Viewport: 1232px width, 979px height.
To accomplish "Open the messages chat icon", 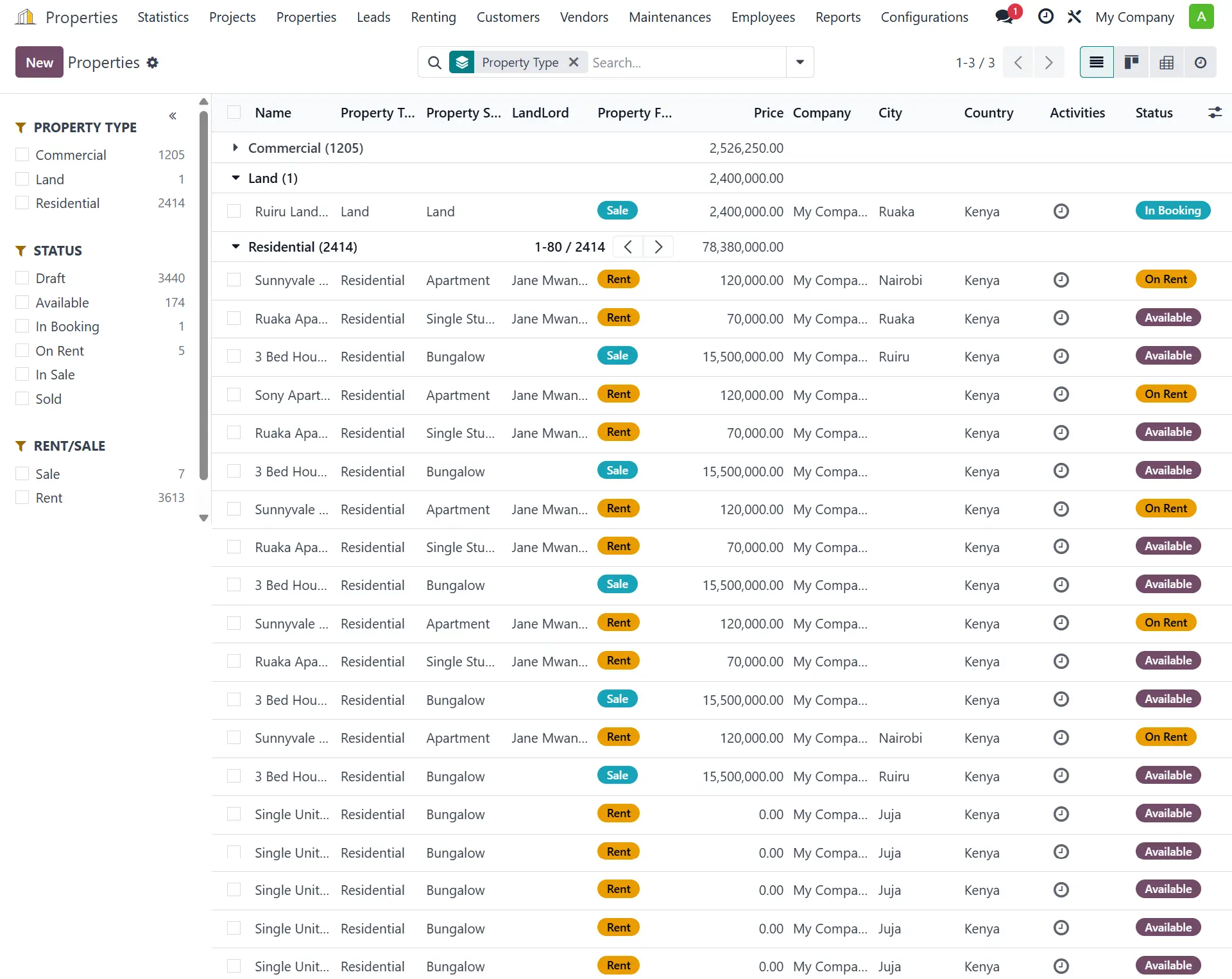I will point(1005,17).
